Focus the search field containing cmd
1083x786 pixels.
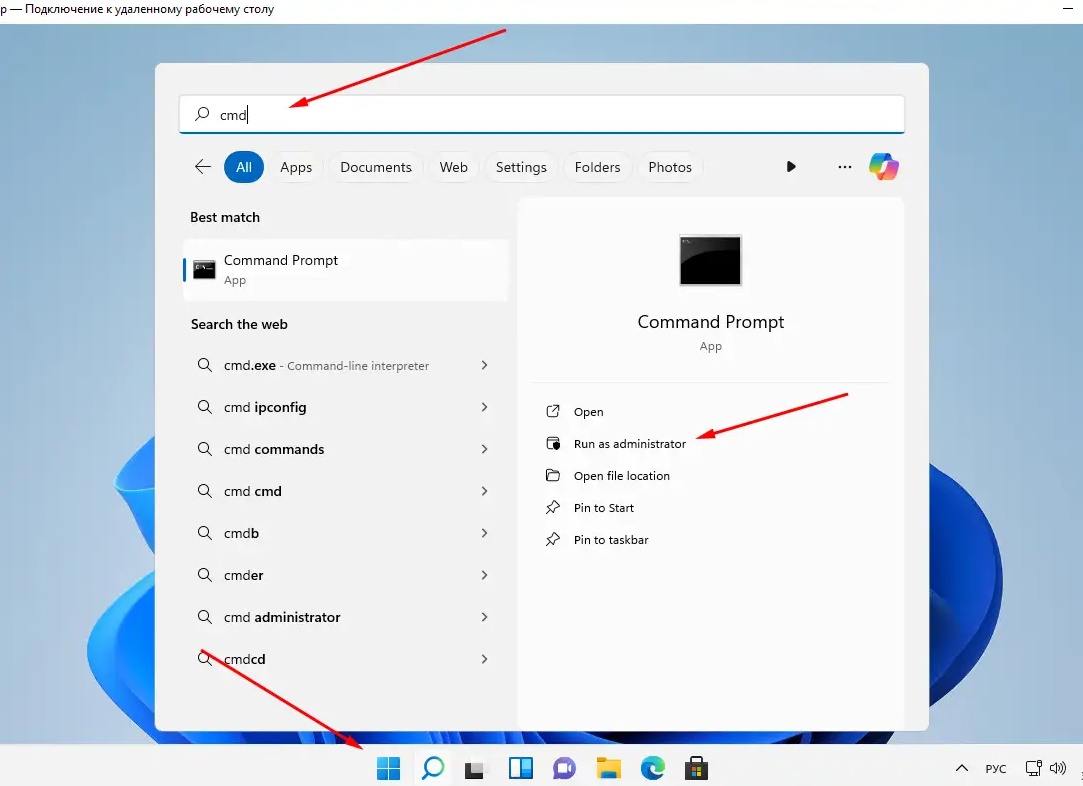(542, 114)
